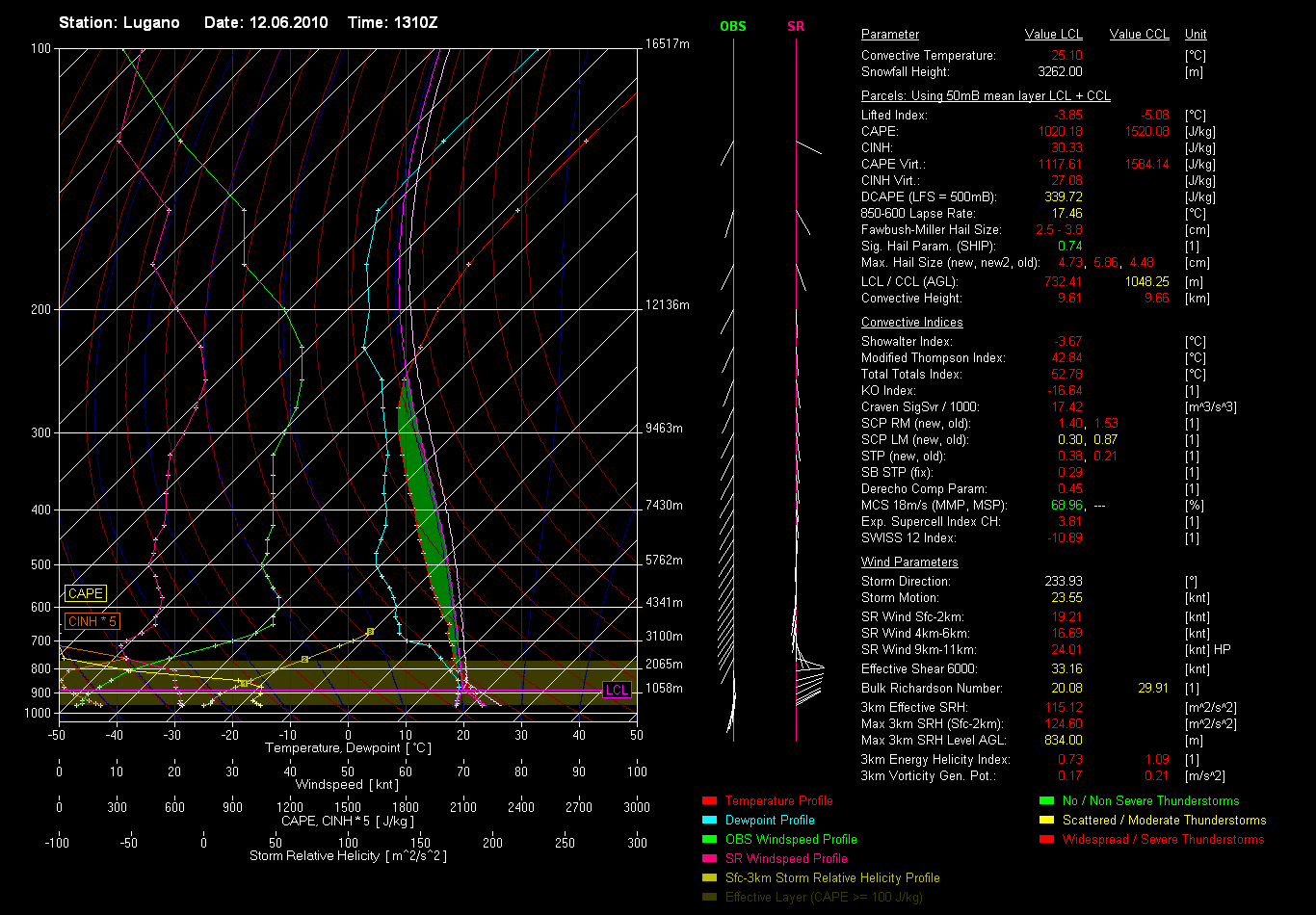Open the Wind Parameters section heading

pos(909,562)
